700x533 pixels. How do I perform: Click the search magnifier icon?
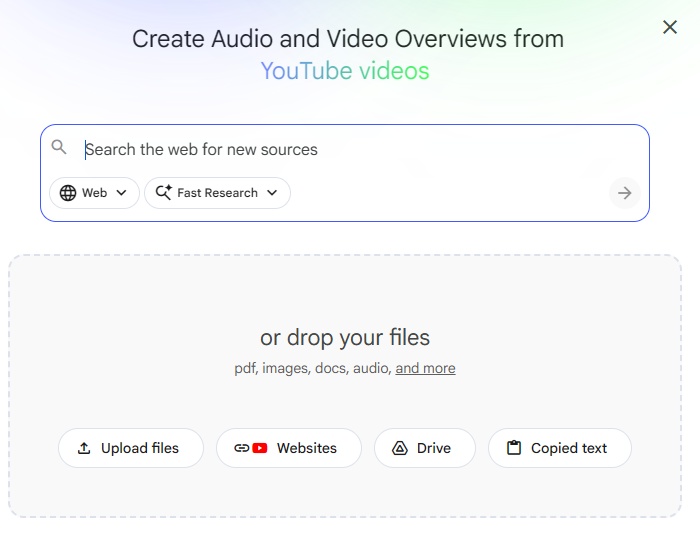coord(59,147)
